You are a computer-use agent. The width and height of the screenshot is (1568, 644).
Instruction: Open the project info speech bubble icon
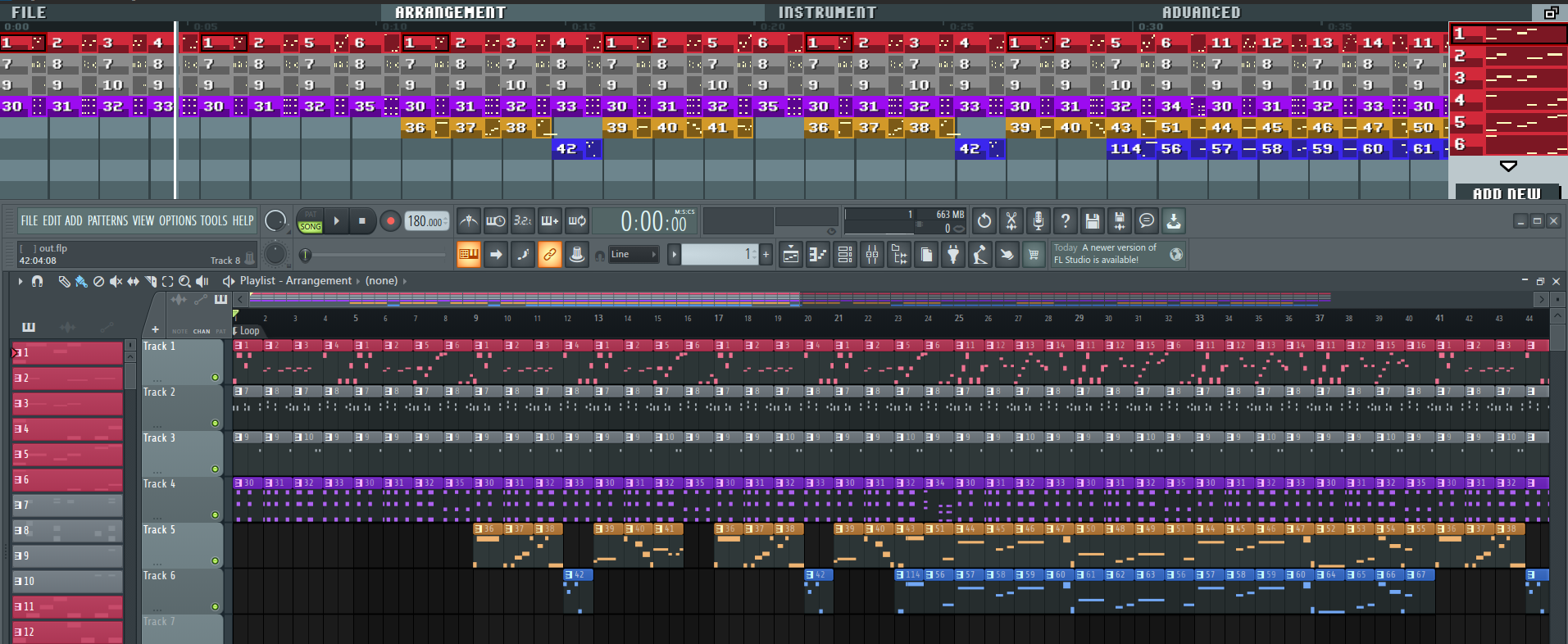[x=1147, y=220]
